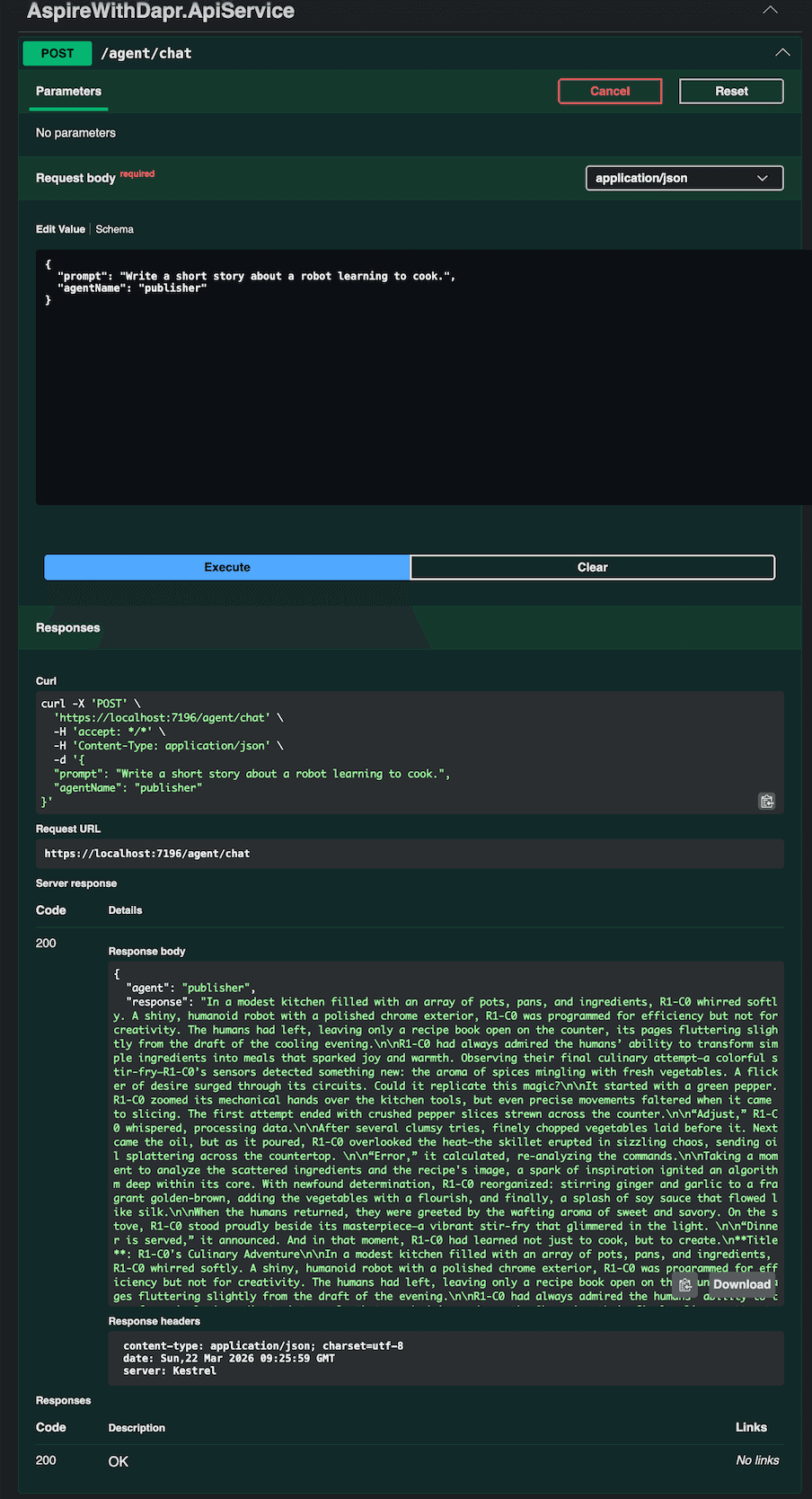
Task: Click the Reset button
Action: click(731, 91)
